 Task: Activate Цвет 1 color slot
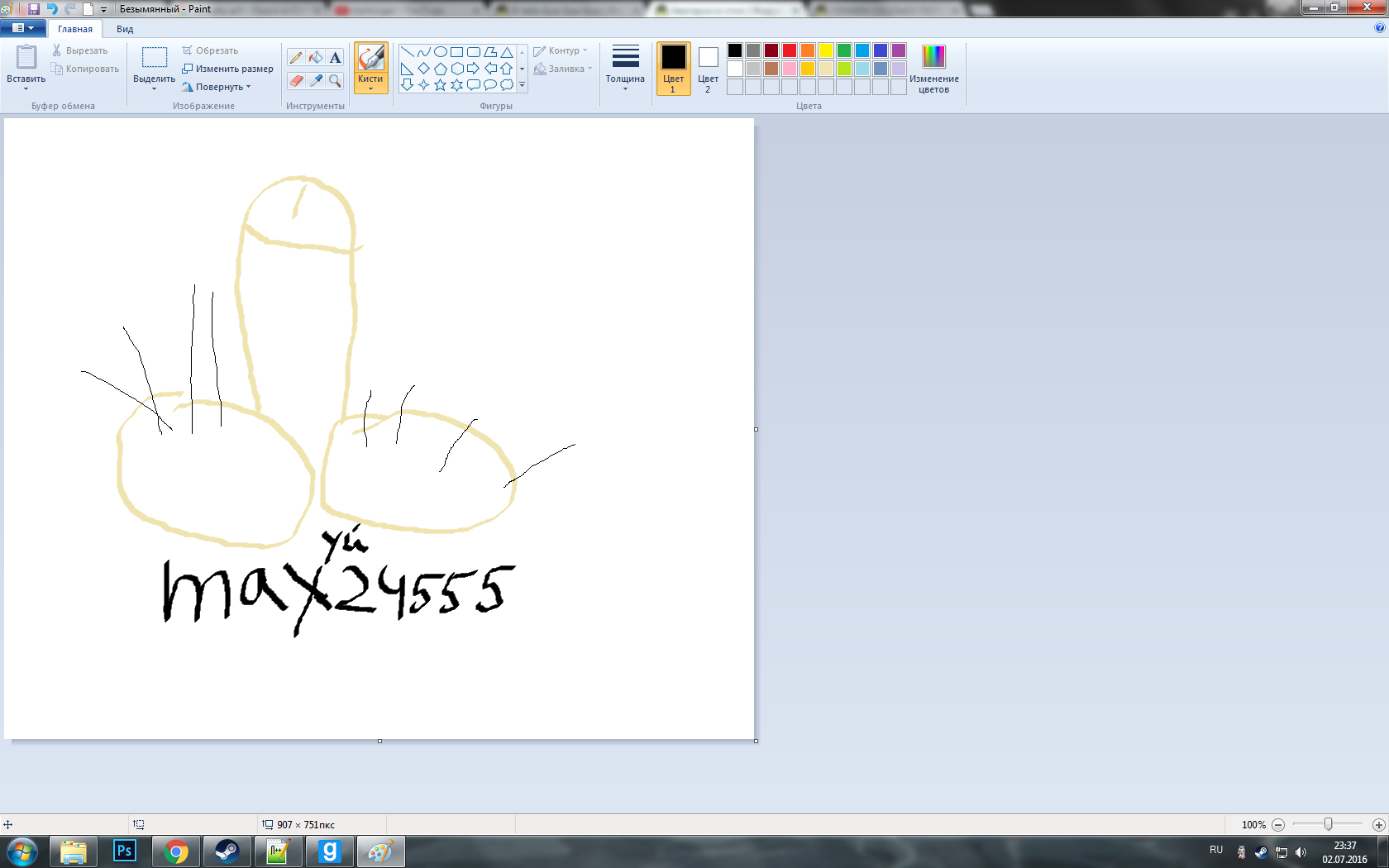click(x=674, y=69)
